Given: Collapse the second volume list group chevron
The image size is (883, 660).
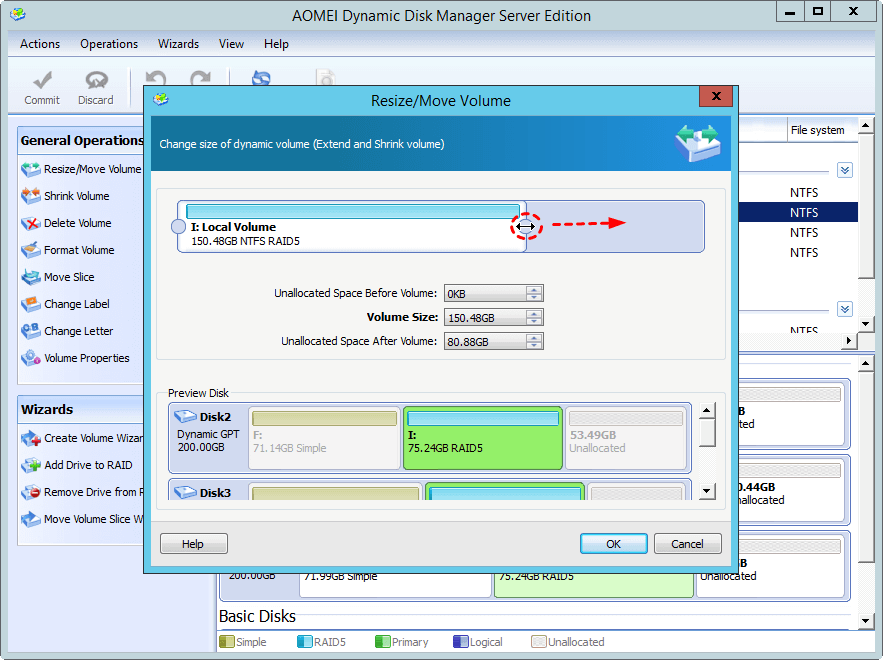Looking at the screenshot, I should [x=845, y=309].
